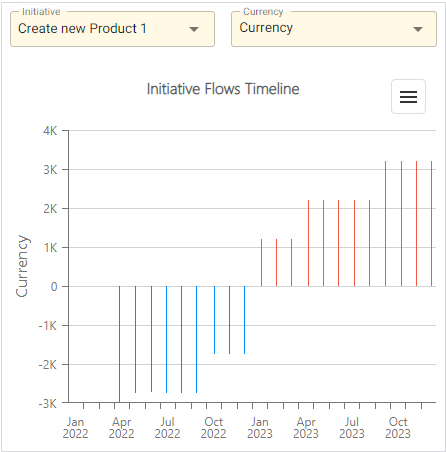446x452 pixels.
Task: Click the 'Jan 2023' x-axis label
Action: 260,428
